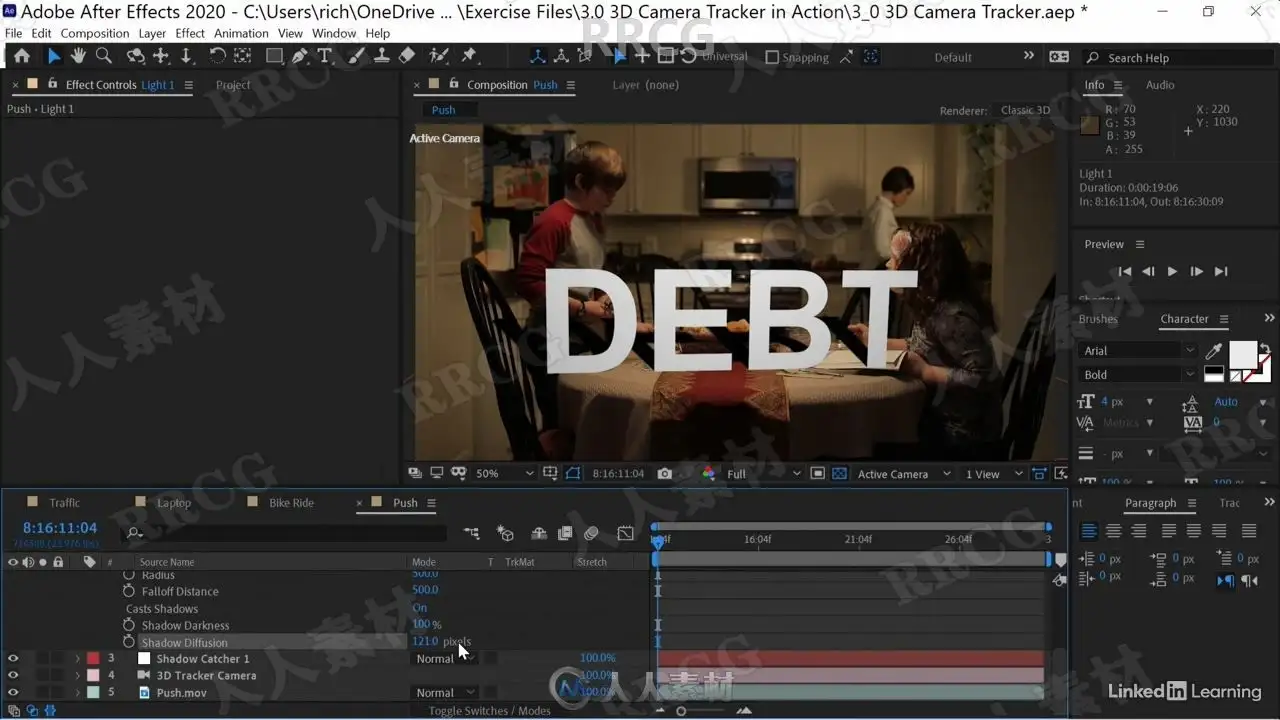Expand the 3D Tracker Camera layer
1280x720 pixels.
tap(78, 676)
